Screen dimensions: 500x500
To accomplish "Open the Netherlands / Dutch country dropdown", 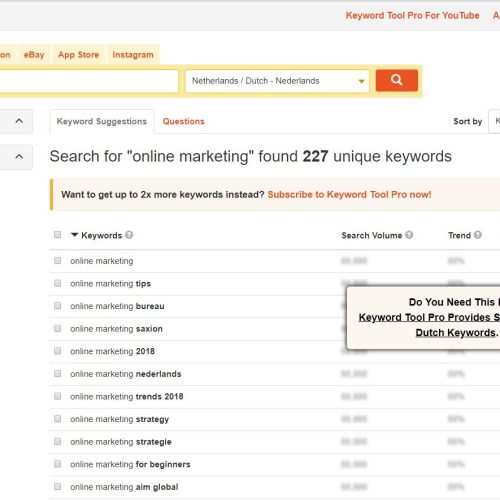I will (277, 81).
